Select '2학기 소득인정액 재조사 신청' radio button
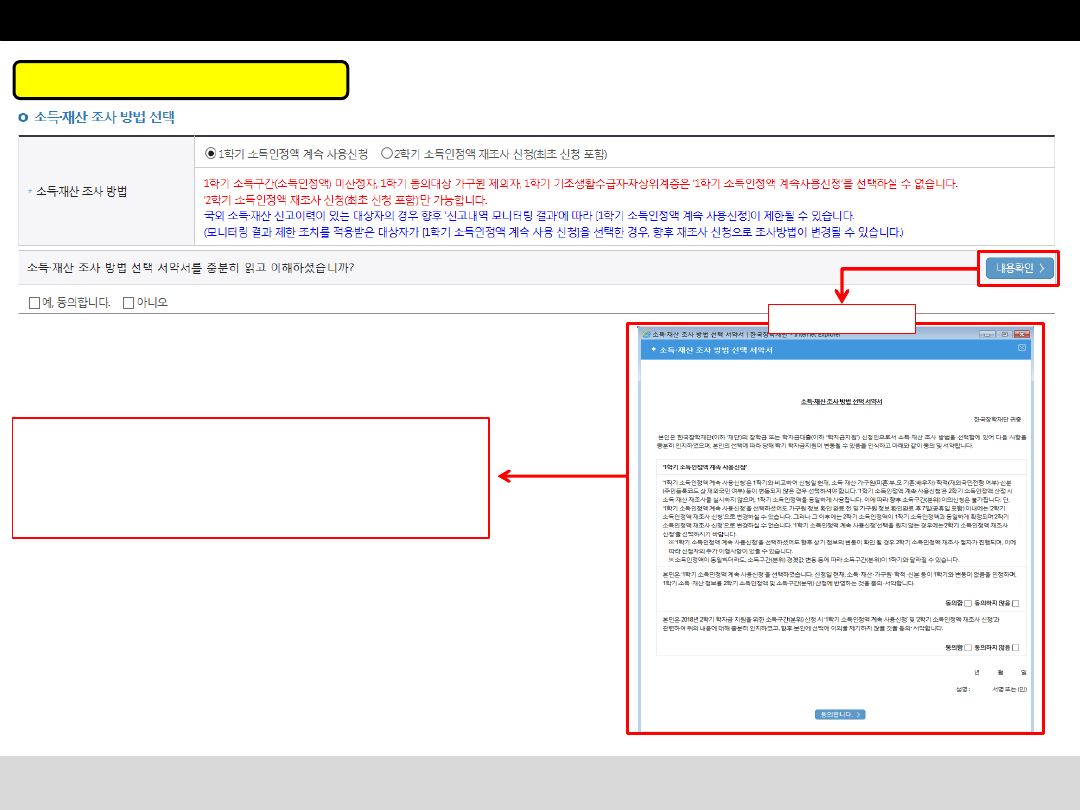The image size is (1080, 810). pyautogui.click(x=387, y=154)
